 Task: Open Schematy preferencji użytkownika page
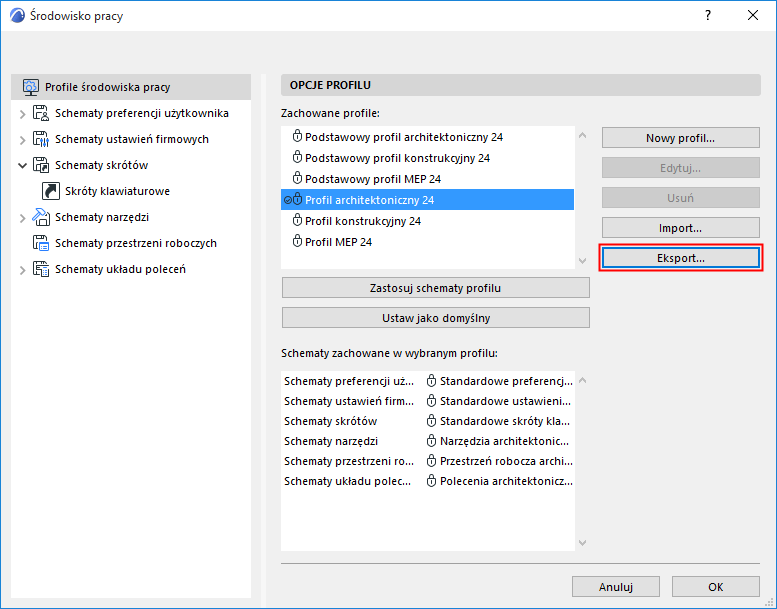click(x=142, y=113)
